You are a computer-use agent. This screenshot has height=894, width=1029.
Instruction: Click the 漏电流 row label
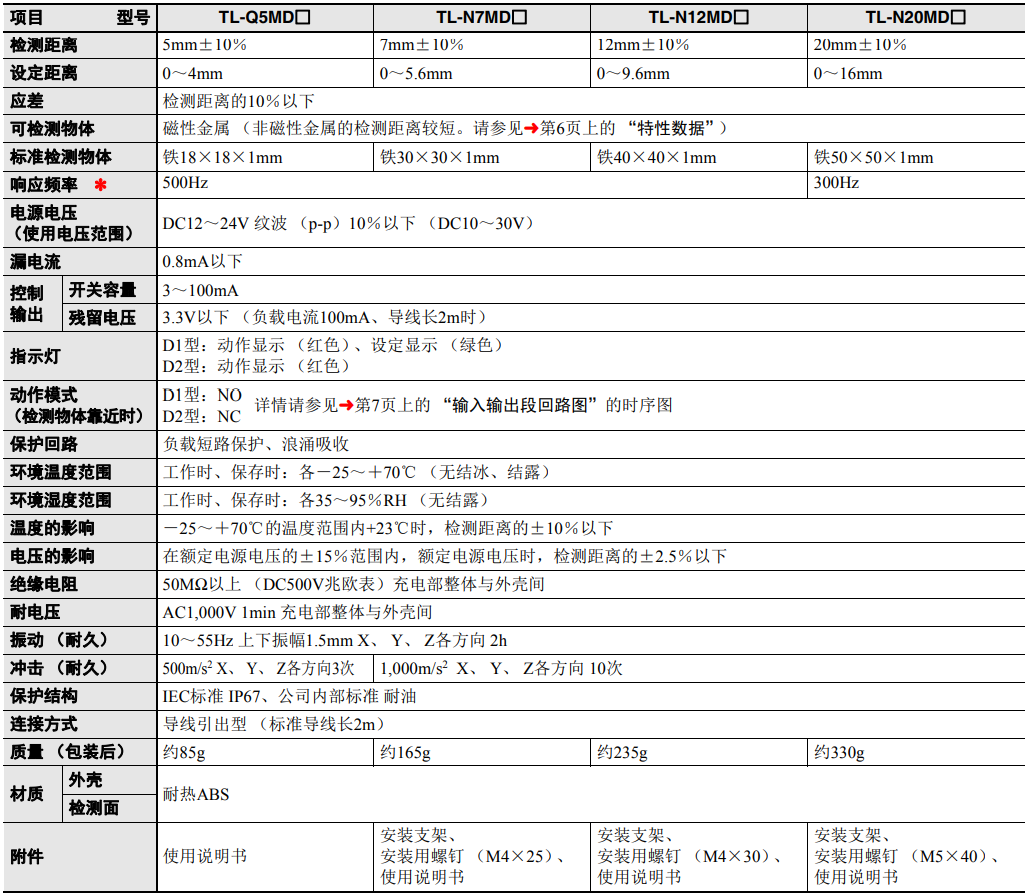pyautogui.click(x=35, y=262)
